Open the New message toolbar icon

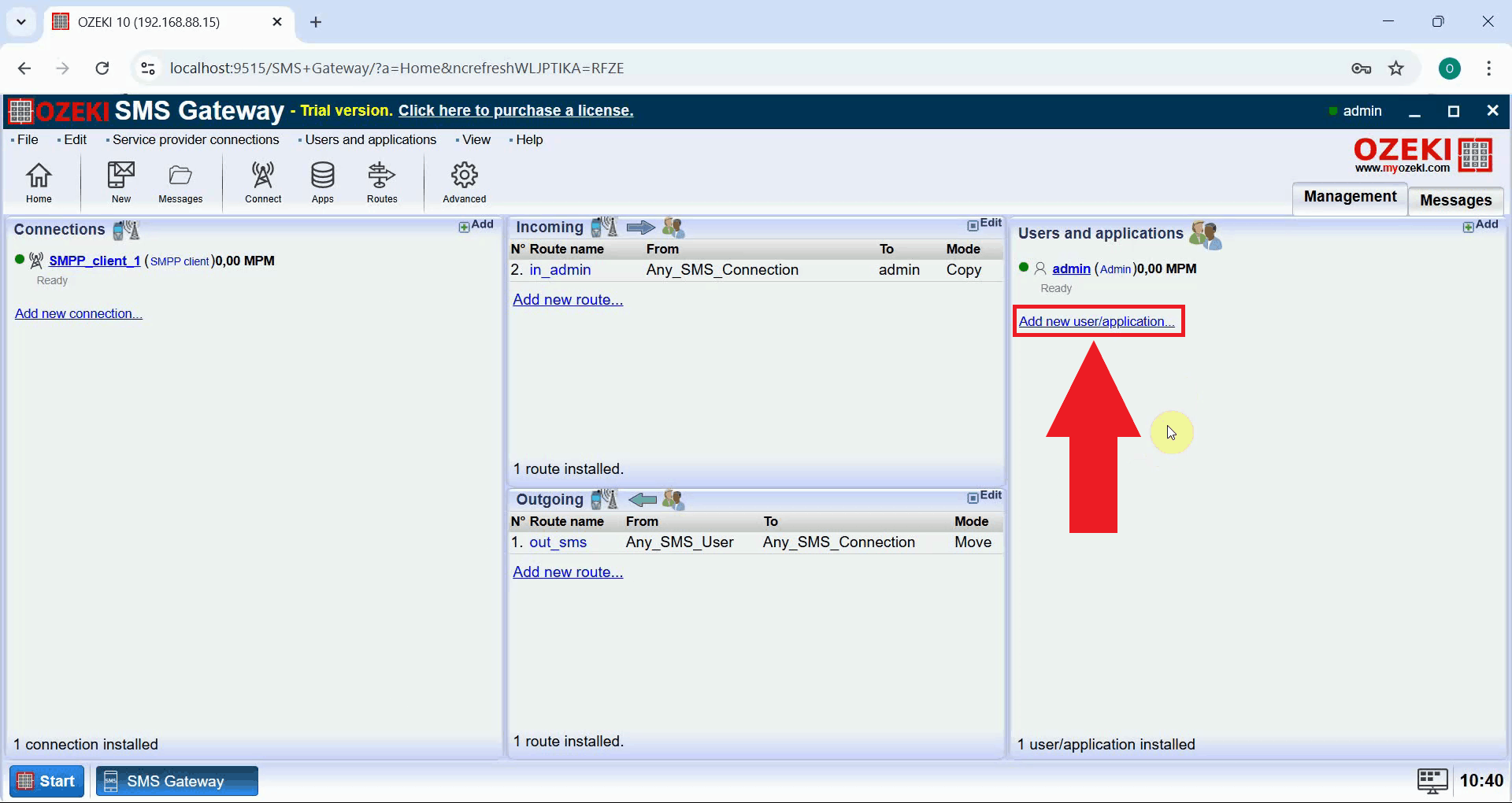pyautogui.click(x=121, y=182)
